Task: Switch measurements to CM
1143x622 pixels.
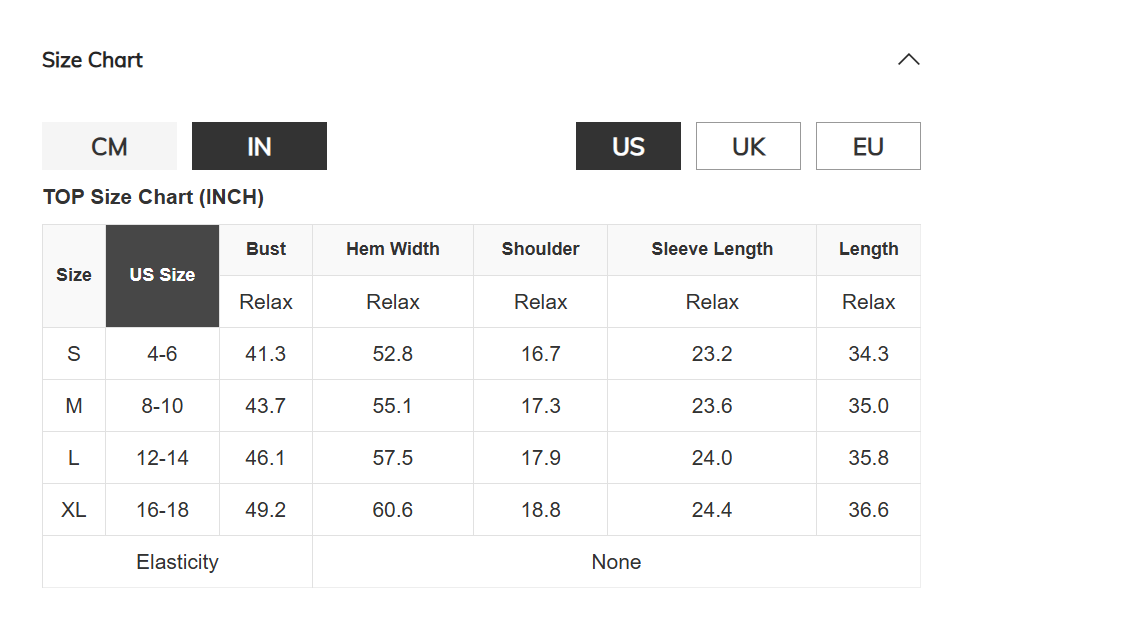Action: 109,146
